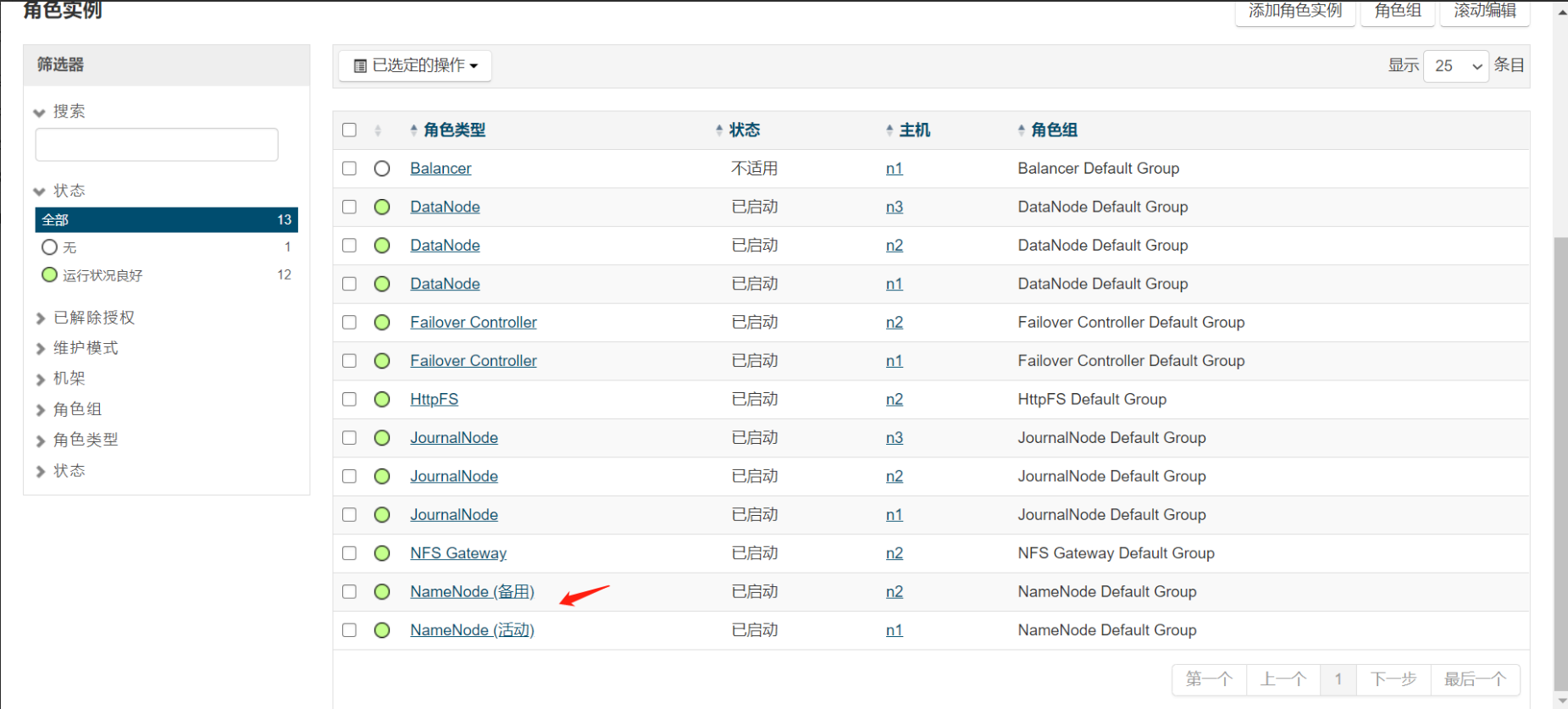Expand the 机架 filter

(60, 379)
